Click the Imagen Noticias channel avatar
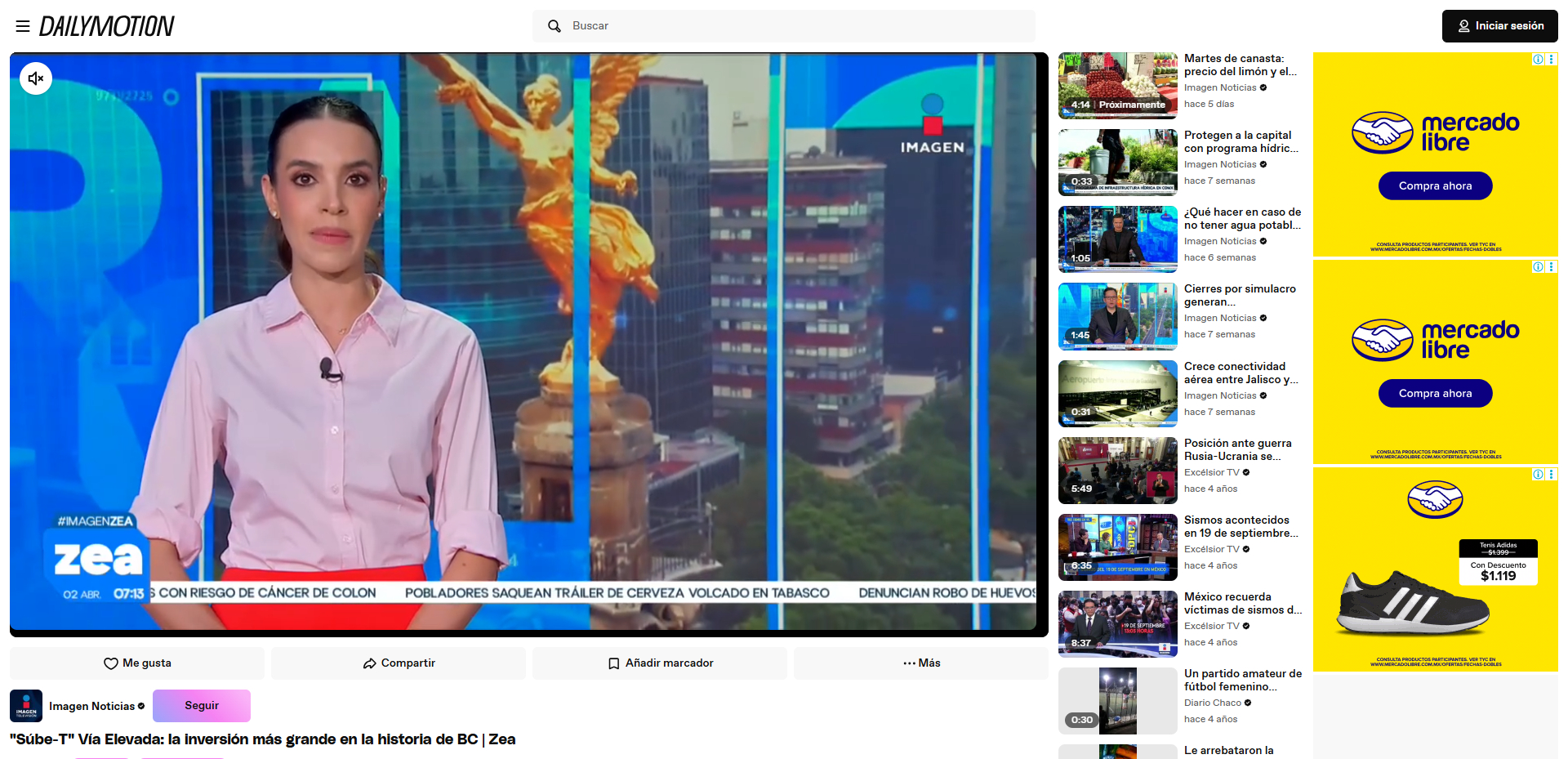The height and width of the screenshot is (759, 1568). click(x=26, y=706)
